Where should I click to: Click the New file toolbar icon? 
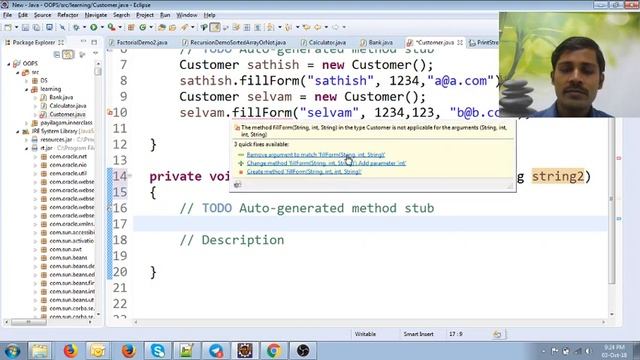8,27
